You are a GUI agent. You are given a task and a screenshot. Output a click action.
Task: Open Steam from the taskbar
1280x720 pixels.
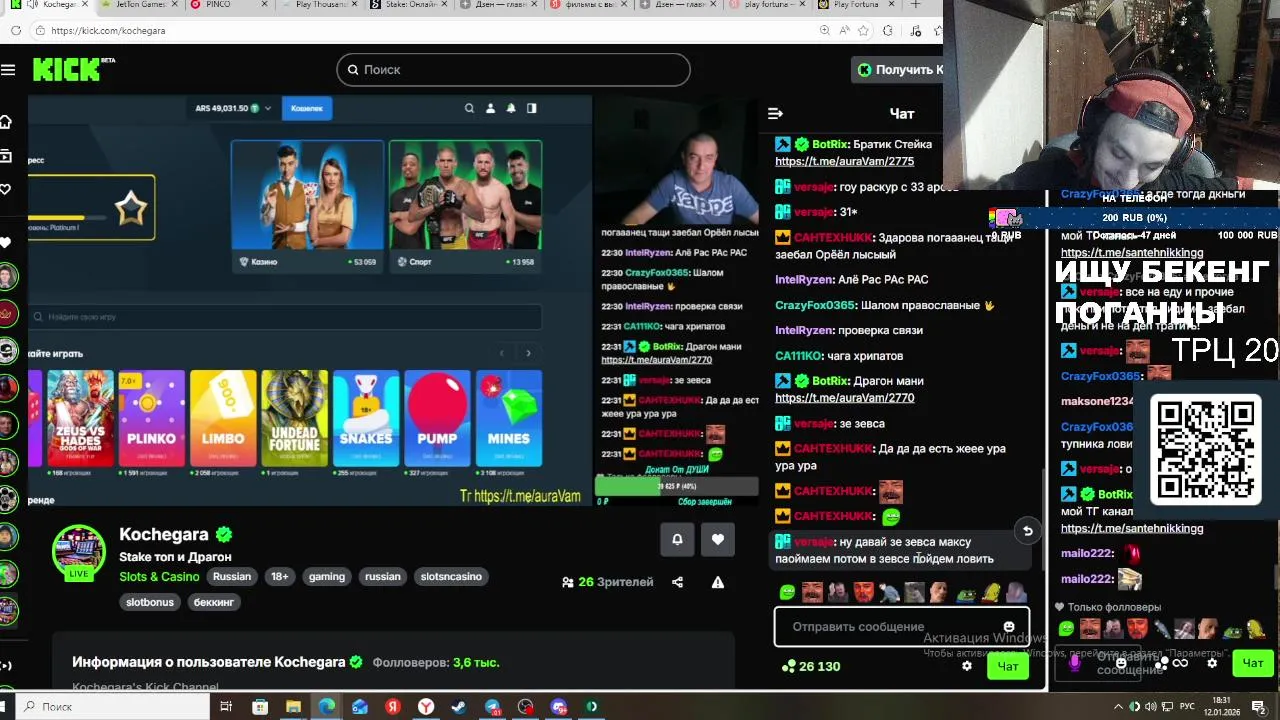click(x=459, y=707)
